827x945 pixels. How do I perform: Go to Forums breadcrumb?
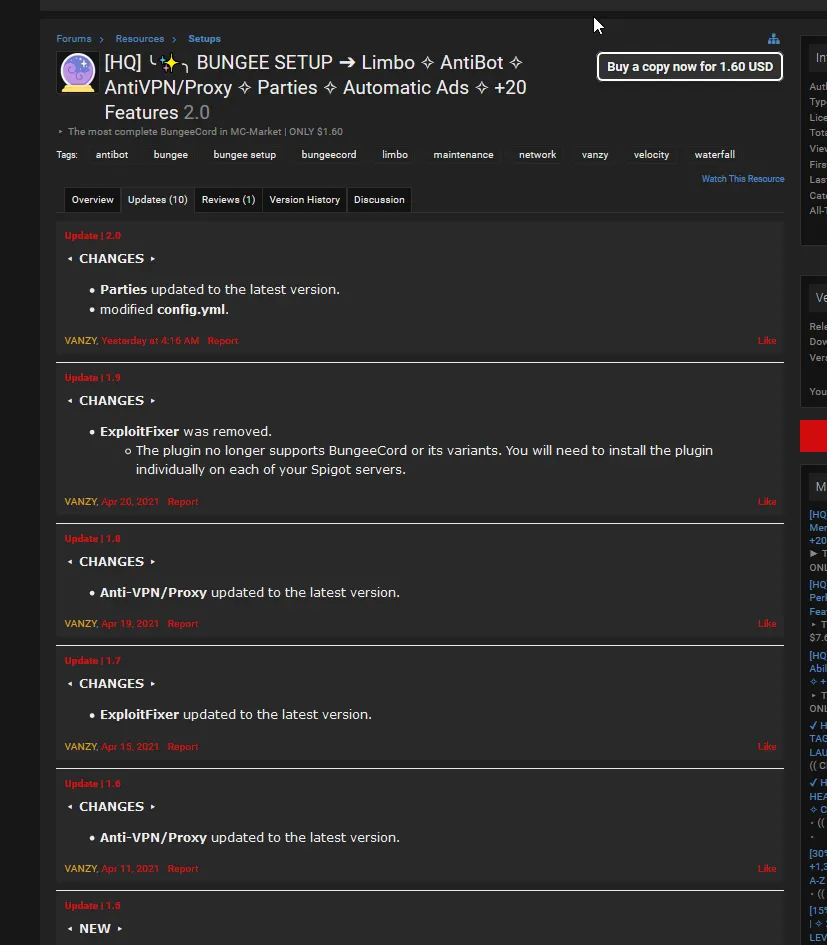point(74,39)
